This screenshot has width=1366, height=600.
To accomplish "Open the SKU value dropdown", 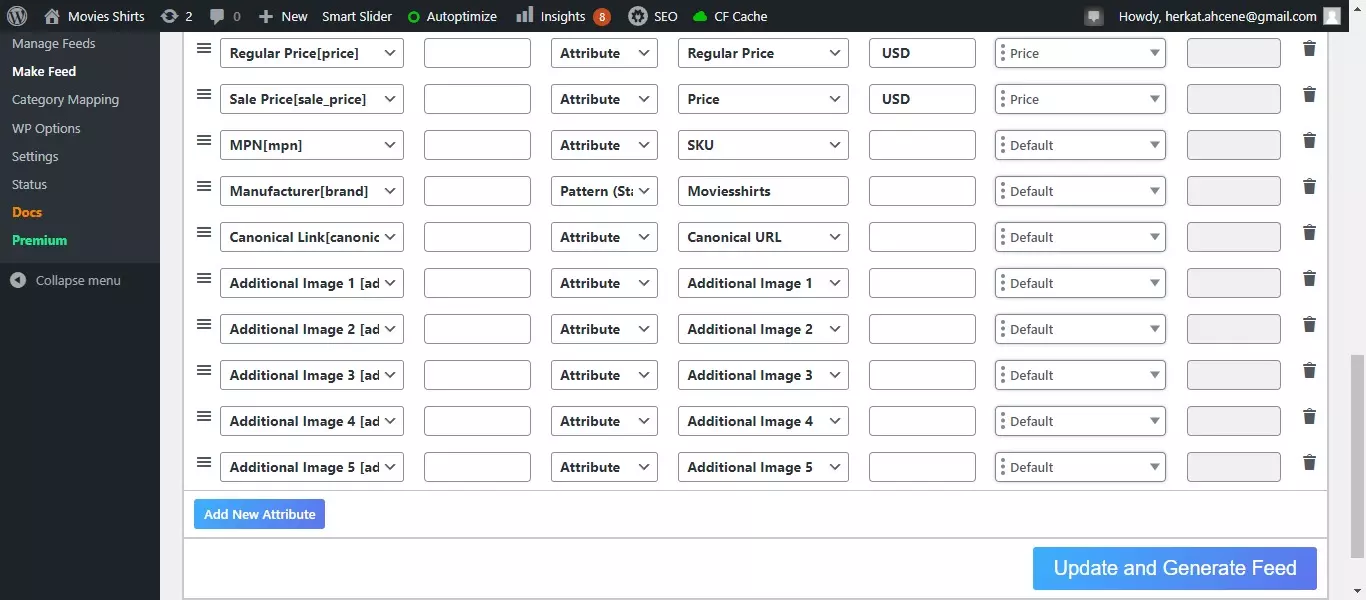I will pos(762,145).
